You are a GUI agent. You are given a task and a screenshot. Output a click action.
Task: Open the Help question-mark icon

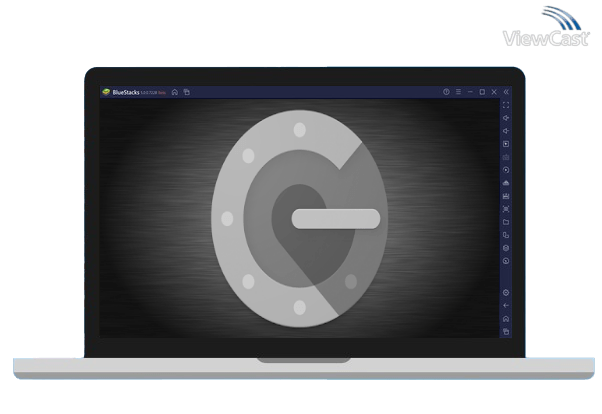[446, 92]
